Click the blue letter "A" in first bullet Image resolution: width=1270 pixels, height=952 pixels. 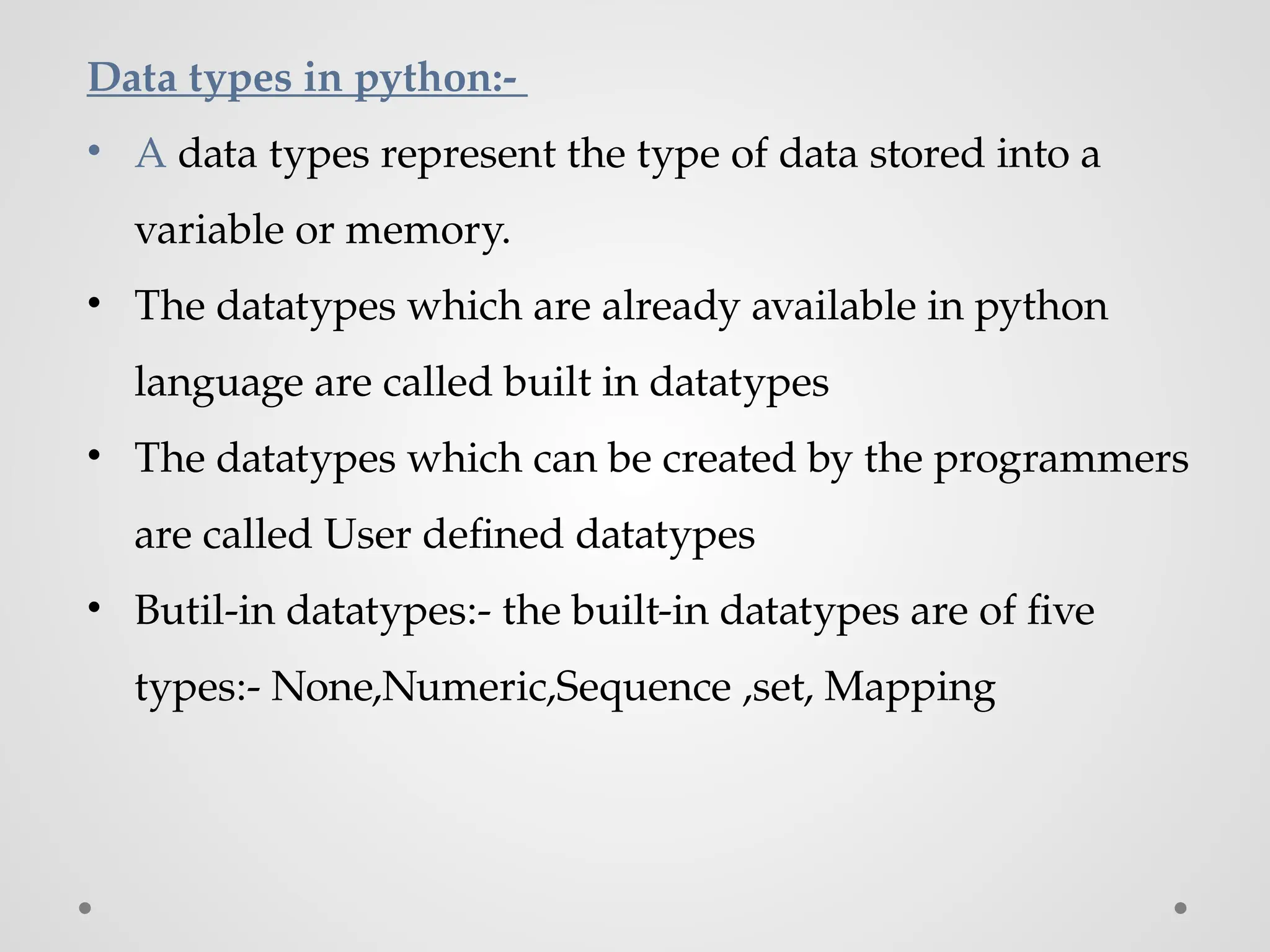(x=151, y=153)
